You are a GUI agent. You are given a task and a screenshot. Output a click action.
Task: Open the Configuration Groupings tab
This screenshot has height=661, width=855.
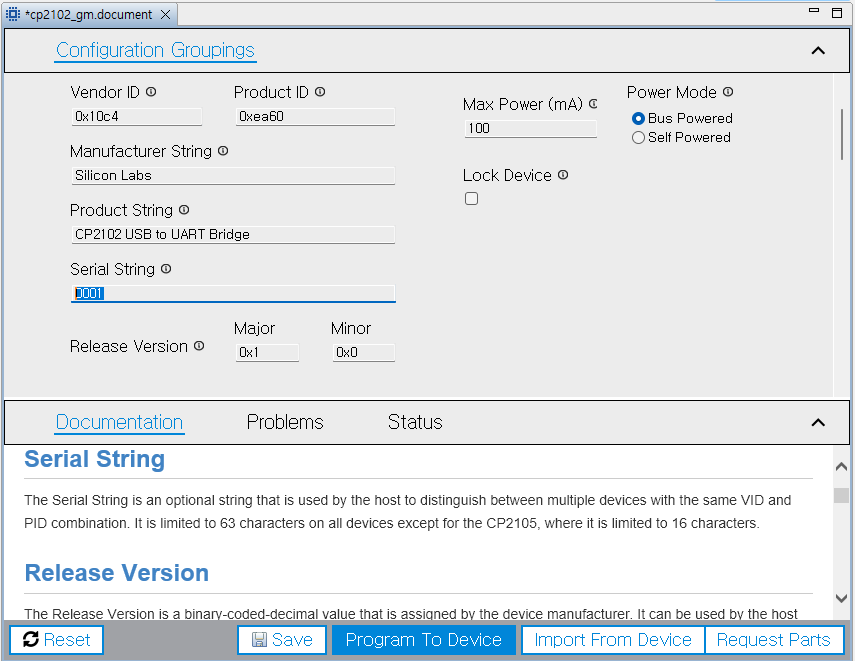155,50
